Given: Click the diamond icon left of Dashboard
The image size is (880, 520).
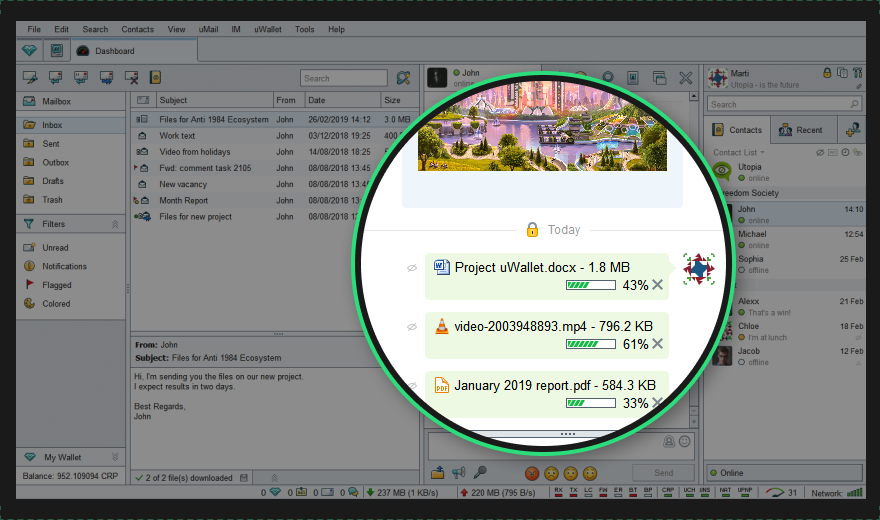Looking at the screenshot, I should [x=29, y=50].
